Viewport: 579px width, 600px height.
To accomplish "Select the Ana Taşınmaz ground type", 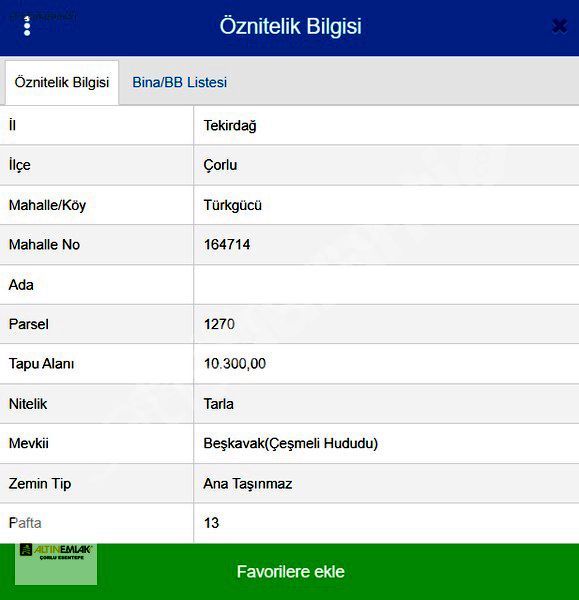I will (x=248, y=484).
